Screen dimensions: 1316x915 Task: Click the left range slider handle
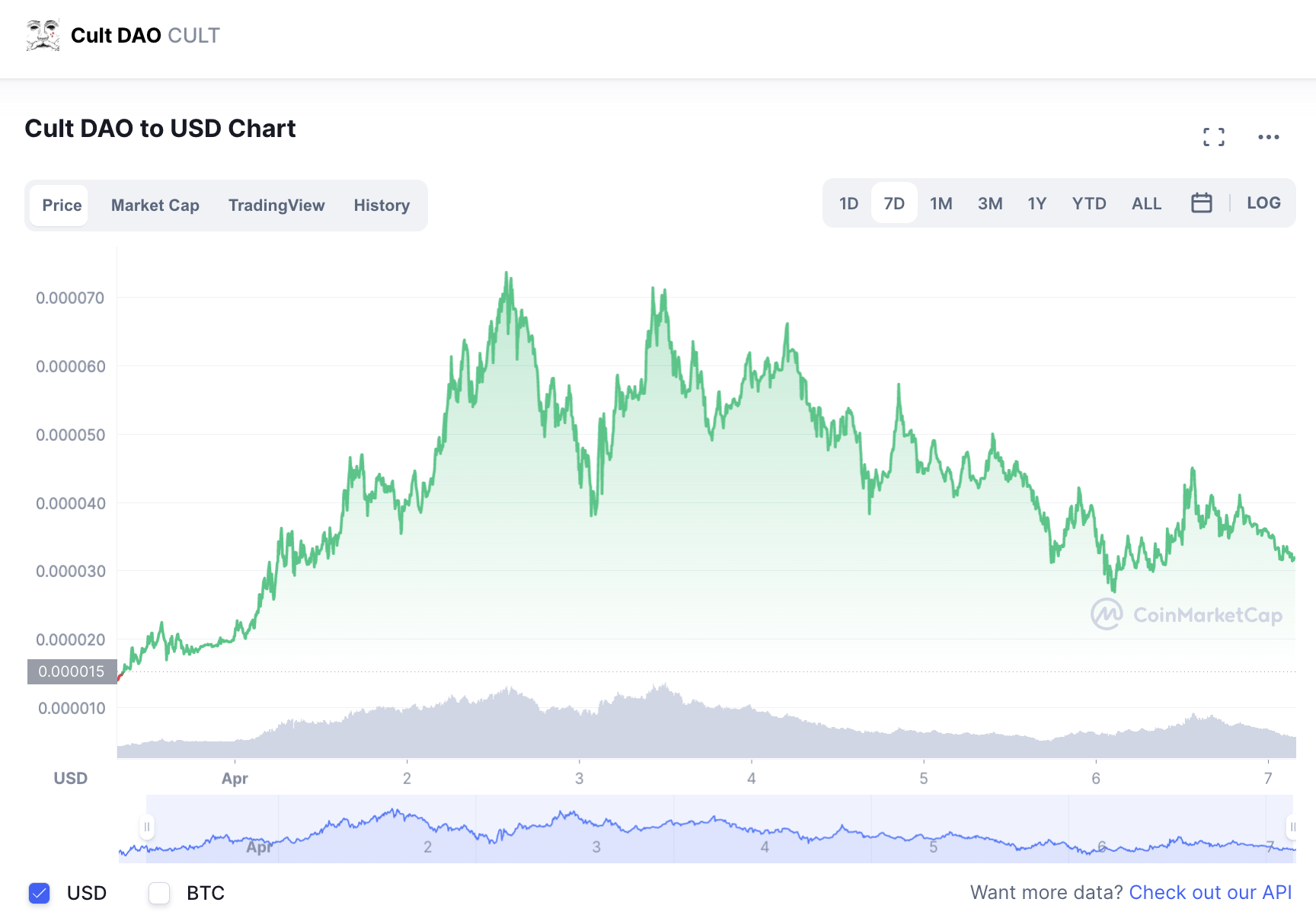coord(147,827)
